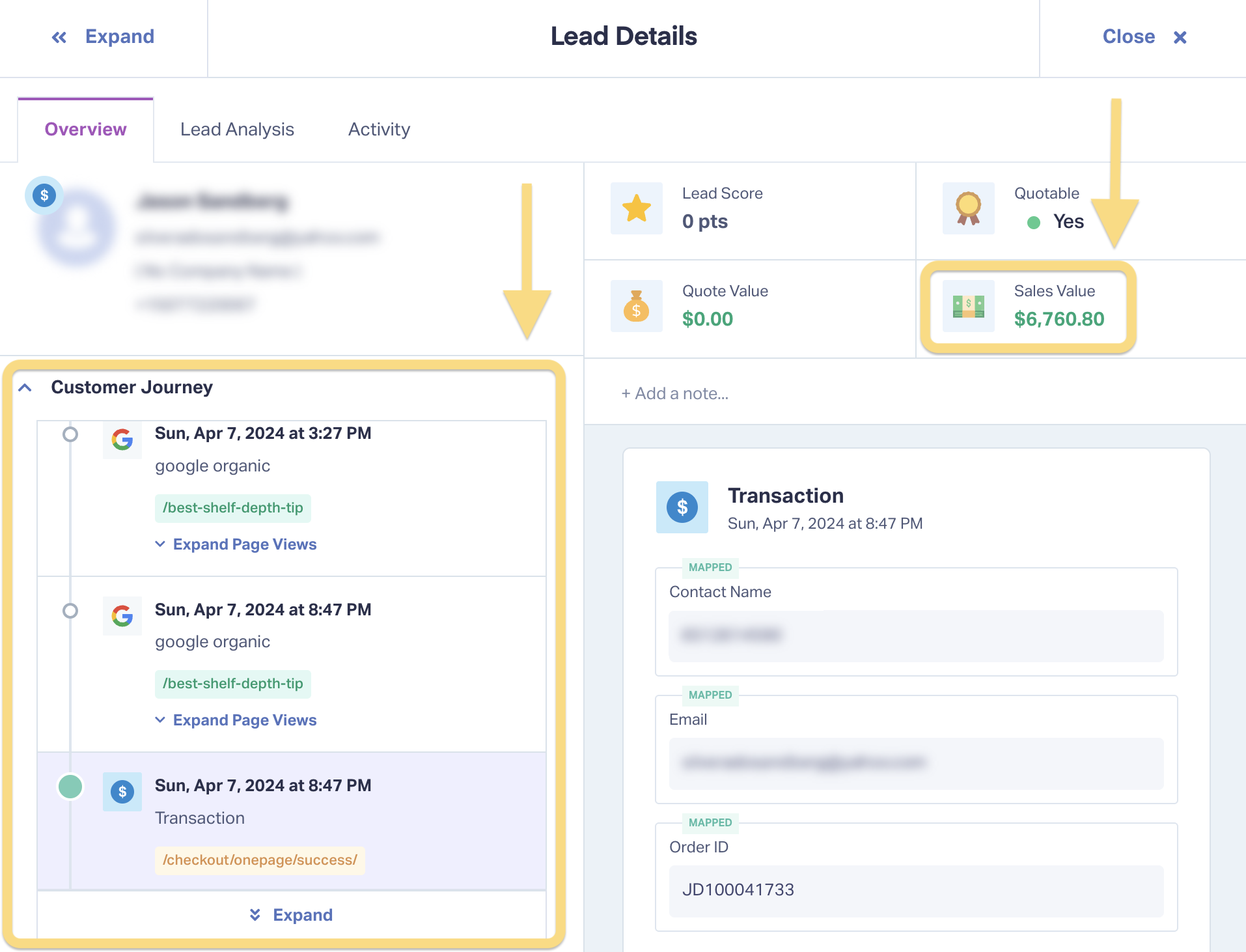
Task: Select the 8:47 PM google organic timeline marker
Action: (70, 611)
